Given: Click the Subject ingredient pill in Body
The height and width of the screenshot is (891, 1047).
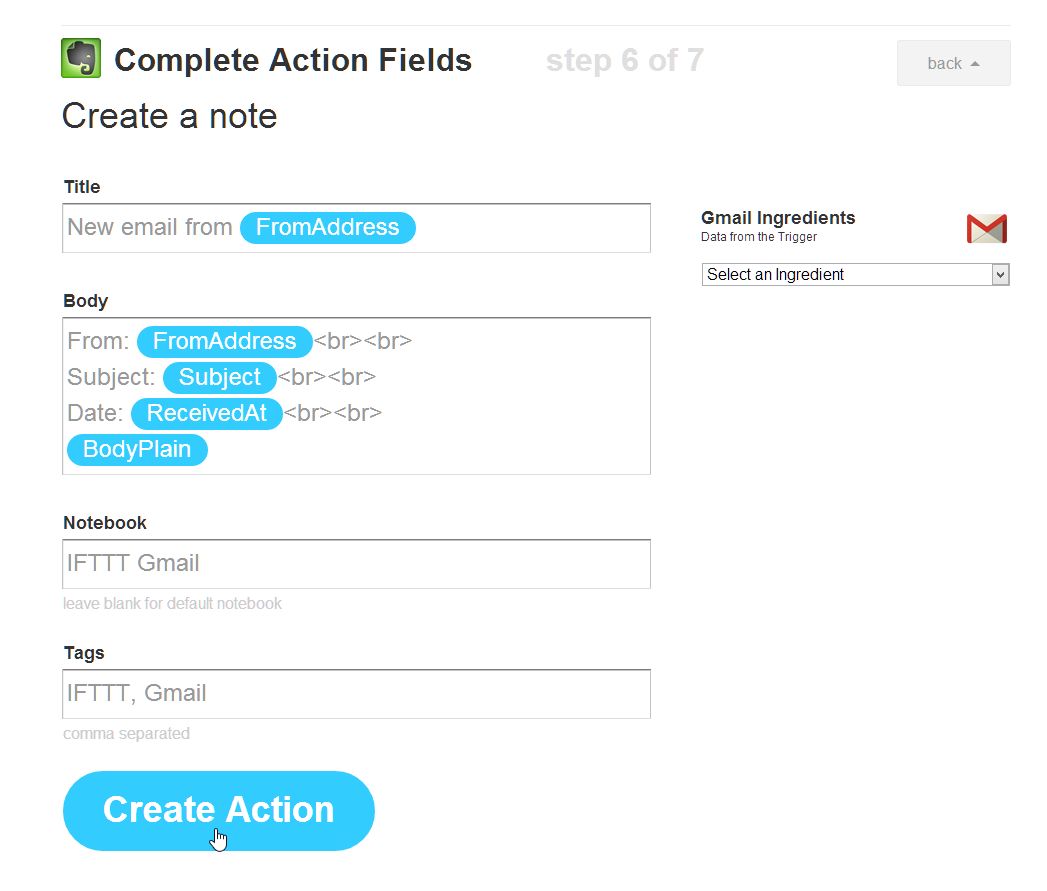Looking at the screenshot, I should pos(220,377).
